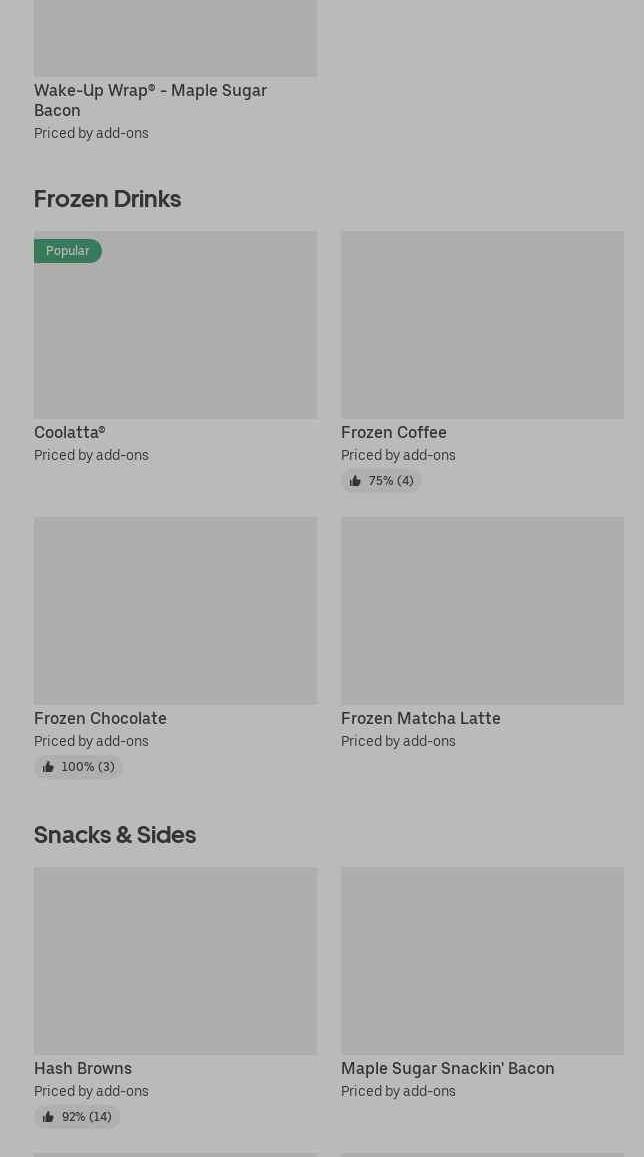Click thumbs-up icon under Hash Browns
Screen dimensions: 644x1157
click(x=48, y=1117)
